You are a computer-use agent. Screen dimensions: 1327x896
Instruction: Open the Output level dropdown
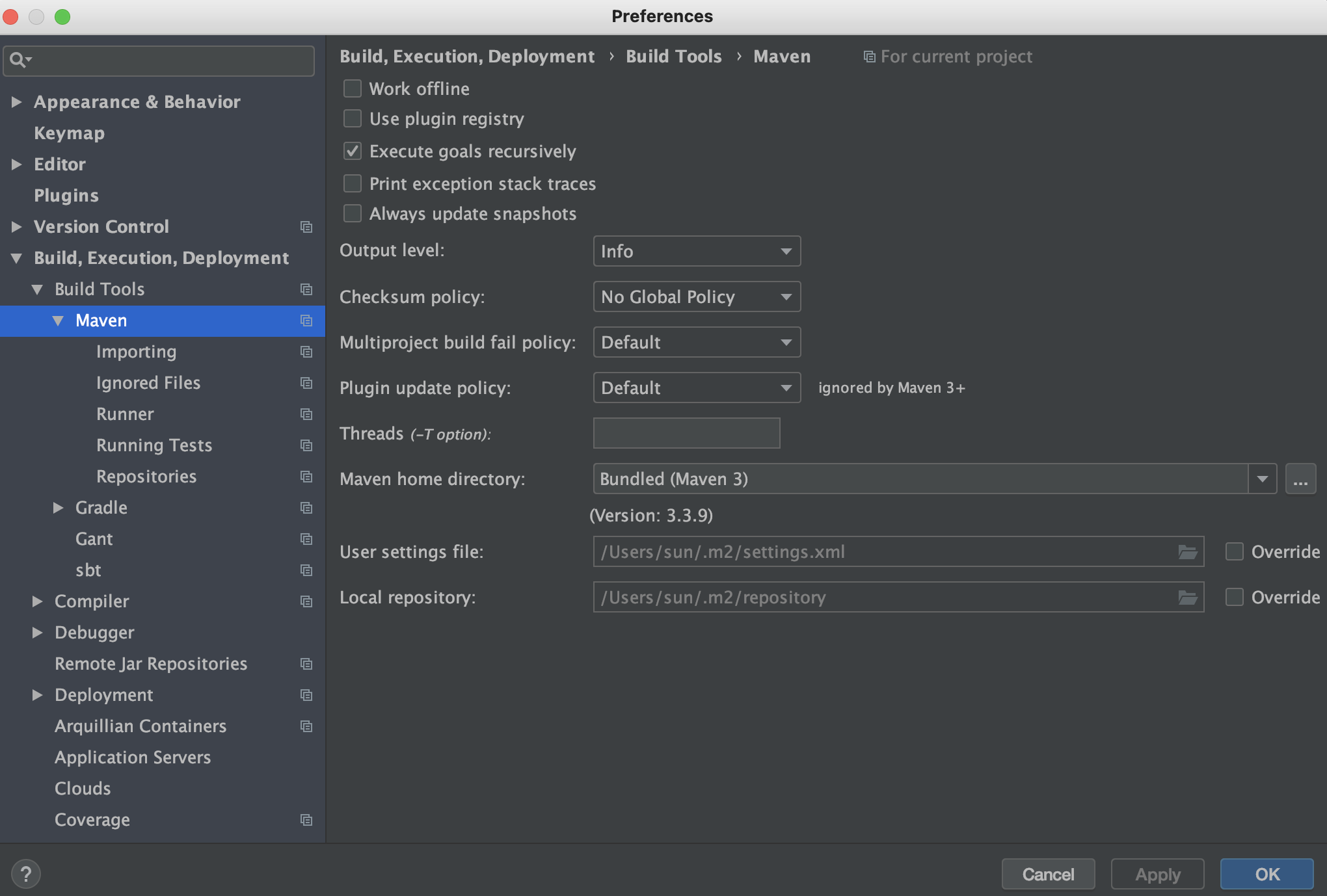click(696, 251)
